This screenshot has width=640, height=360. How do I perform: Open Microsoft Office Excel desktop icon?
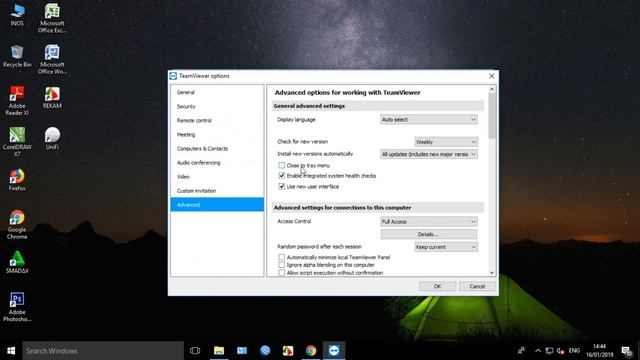tap(52, 18)
